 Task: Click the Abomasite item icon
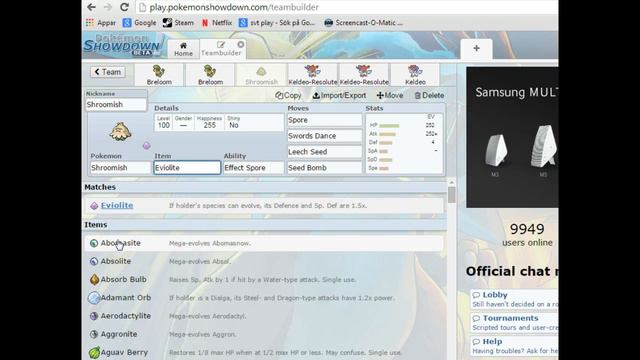point(94,243)
